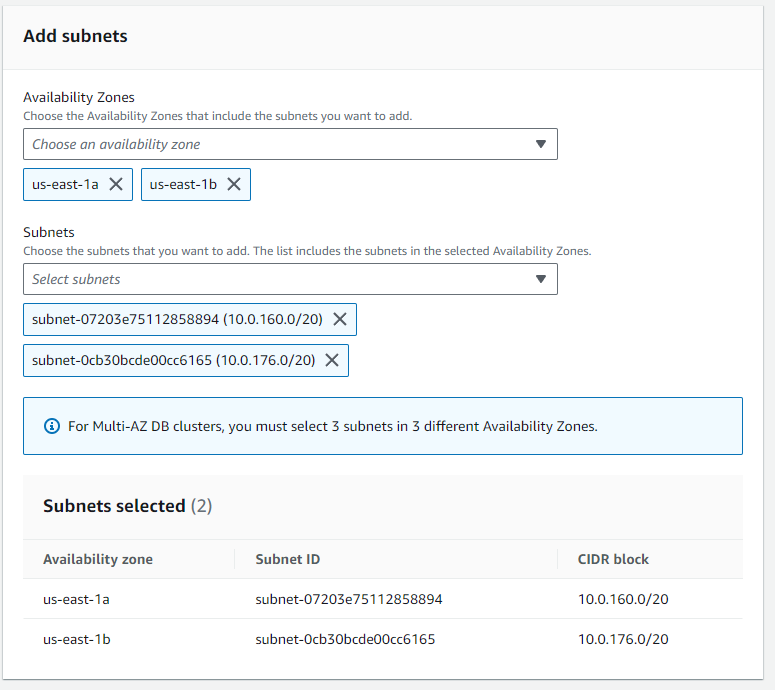Image resolution: width=775 pixels, height=690 pixels.
Task: Sort by Availability zone column header
Action: click(98, 559)
